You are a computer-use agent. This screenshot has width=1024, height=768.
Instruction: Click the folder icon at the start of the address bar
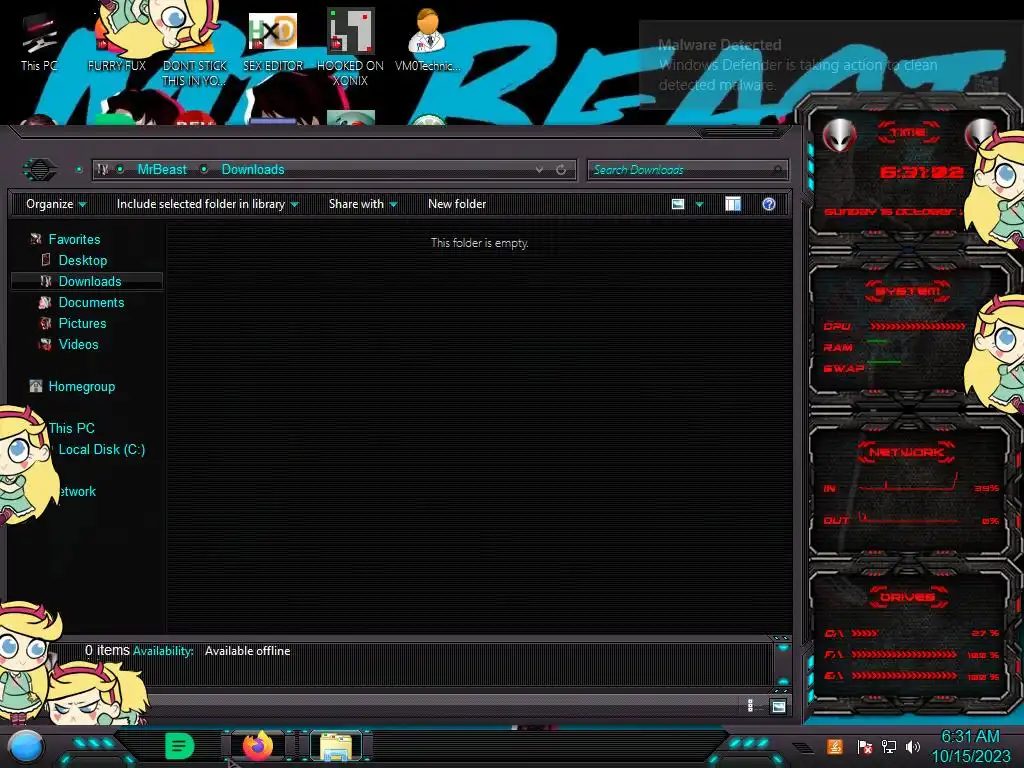pyautogui.click(x=103, y=169)
